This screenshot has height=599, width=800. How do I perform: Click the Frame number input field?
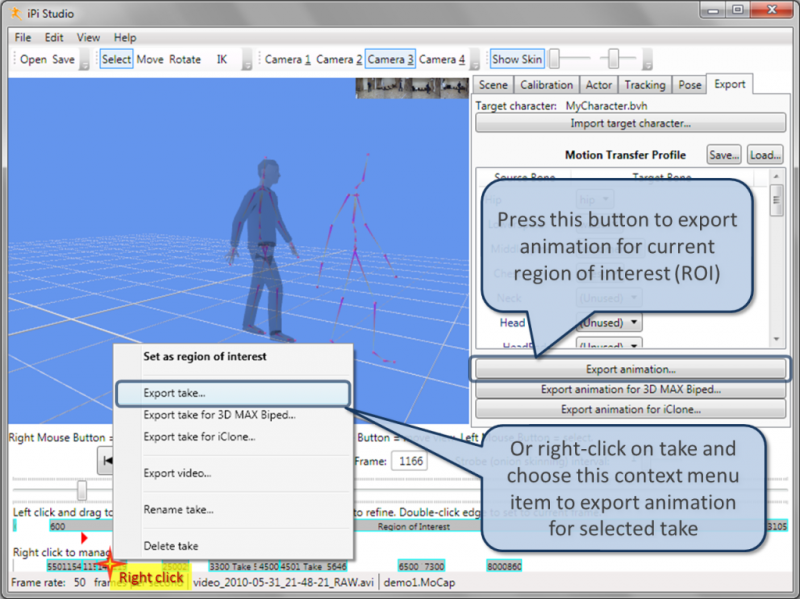[410, 461]
